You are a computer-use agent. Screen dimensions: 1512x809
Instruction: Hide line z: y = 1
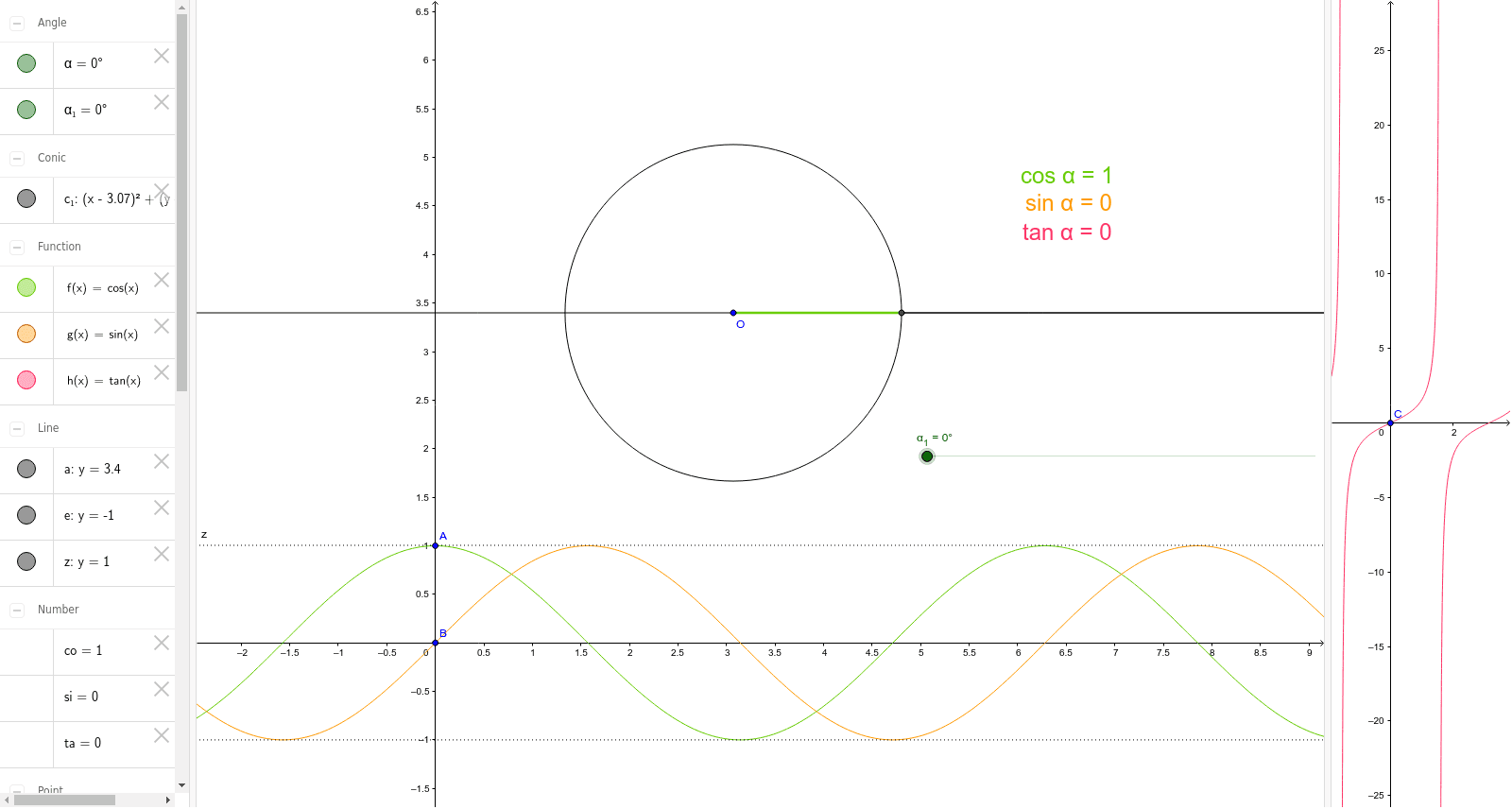coord(26,561)
